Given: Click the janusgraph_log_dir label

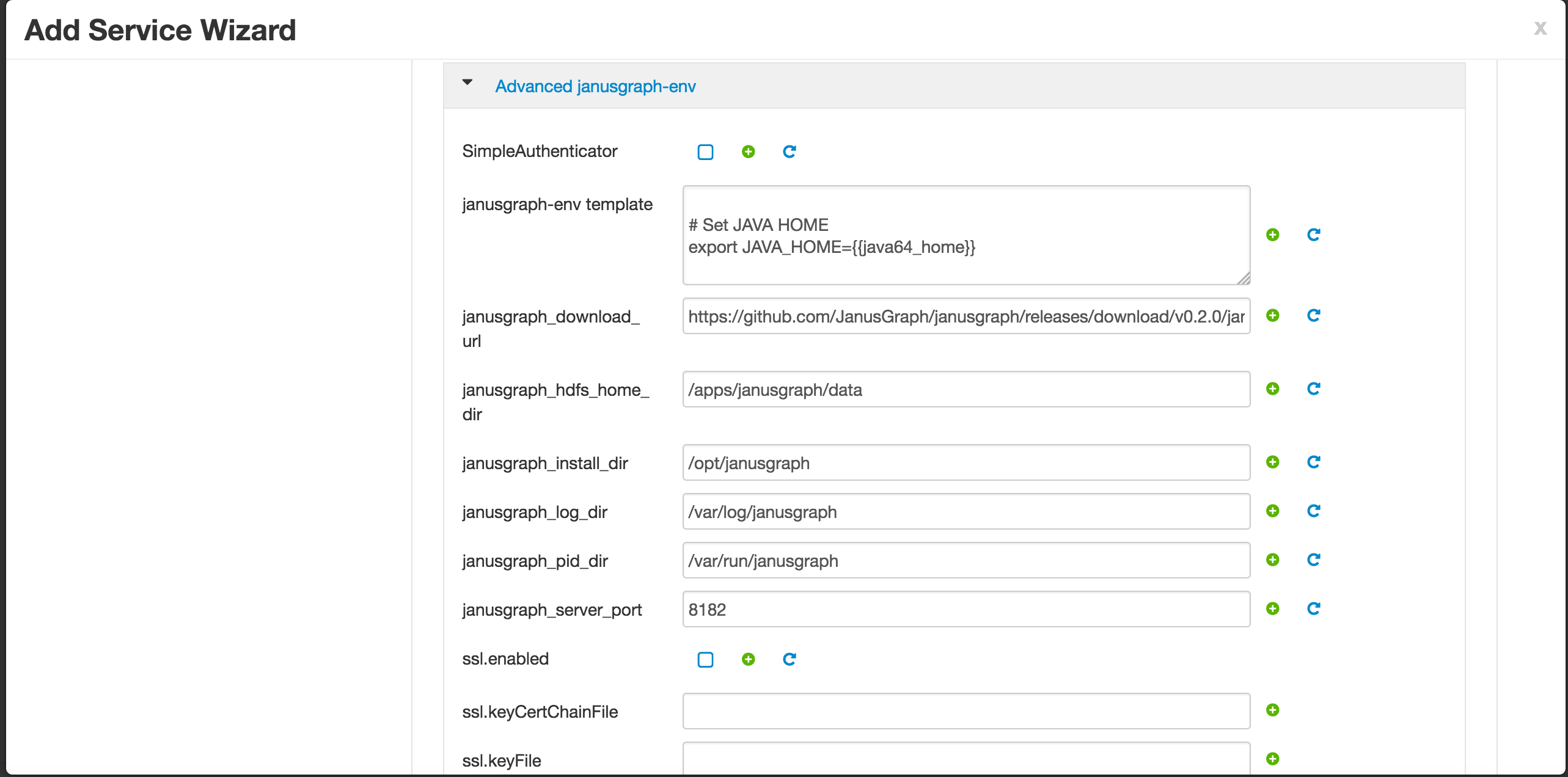Looking at the screenshot, I should [535, 512].
